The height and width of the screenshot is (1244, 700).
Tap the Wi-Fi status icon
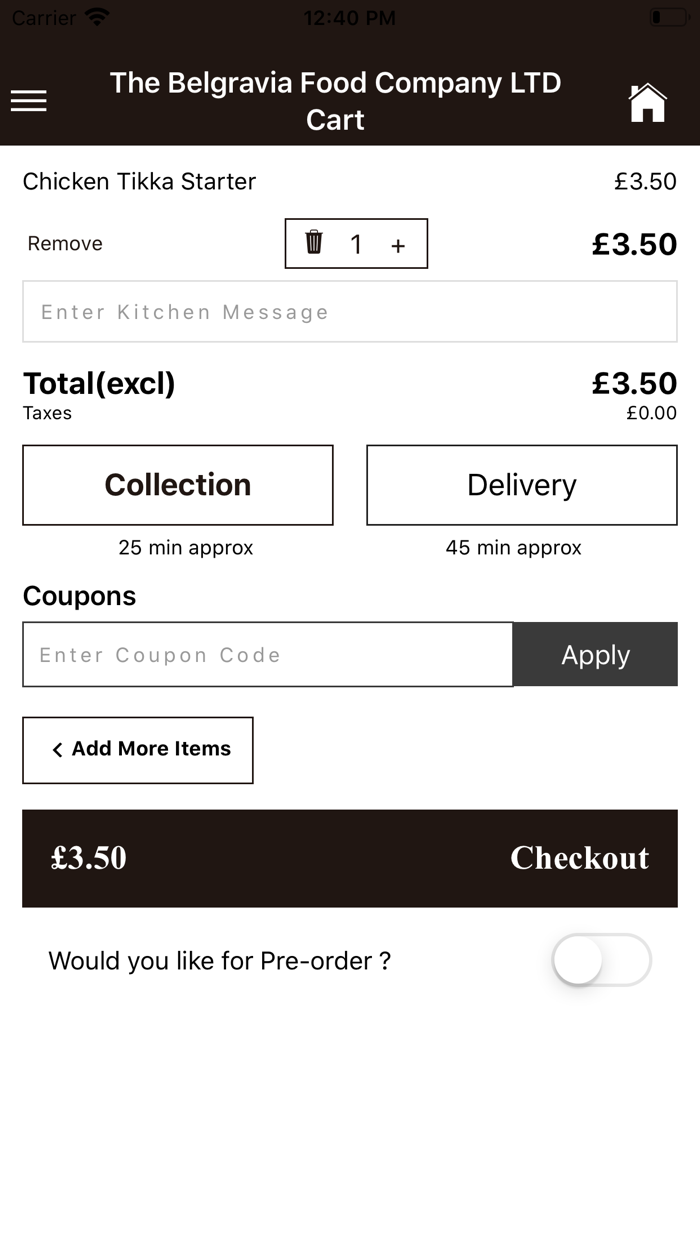(97, 17)
